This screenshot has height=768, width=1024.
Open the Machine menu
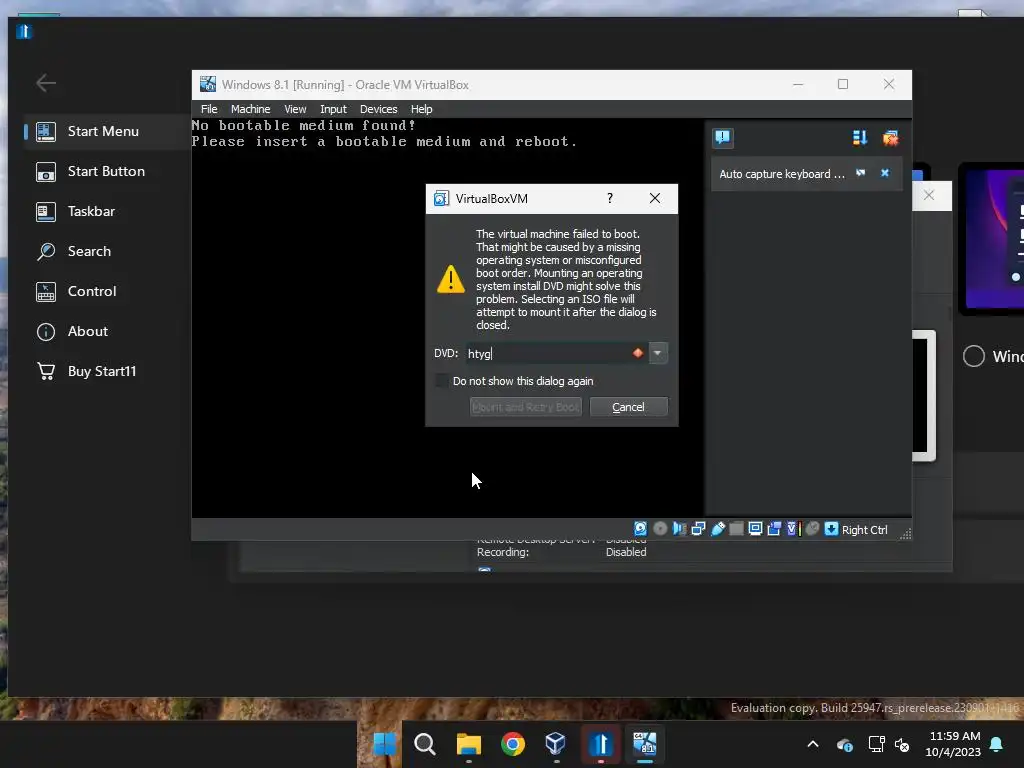(250, 109)
